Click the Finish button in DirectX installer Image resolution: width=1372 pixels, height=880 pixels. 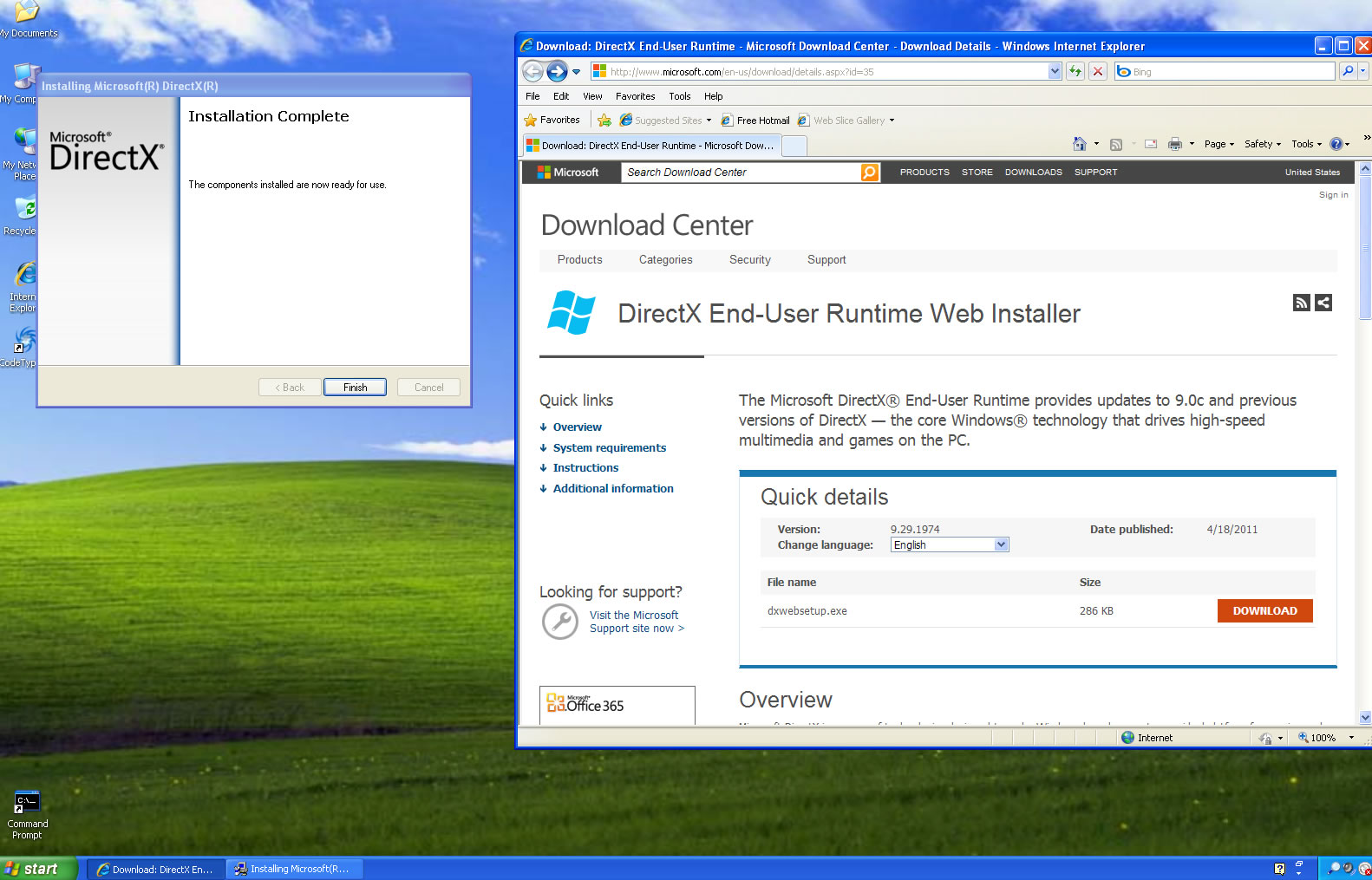pos(355,388)
